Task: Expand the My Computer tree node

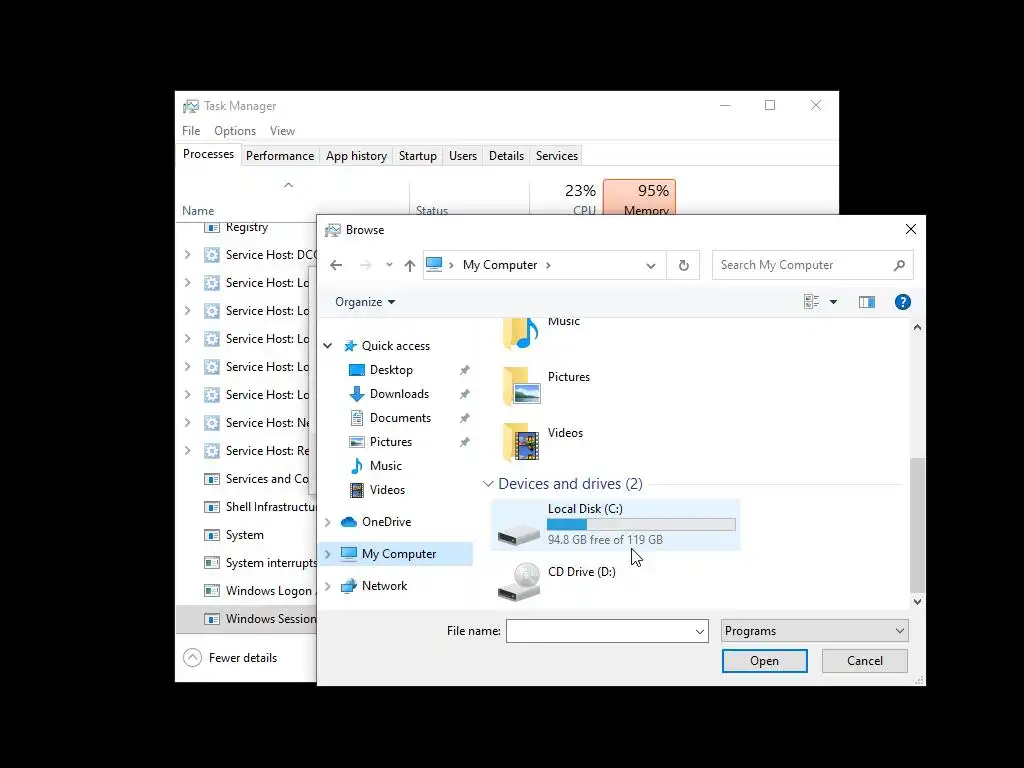Action: (328, 554)
